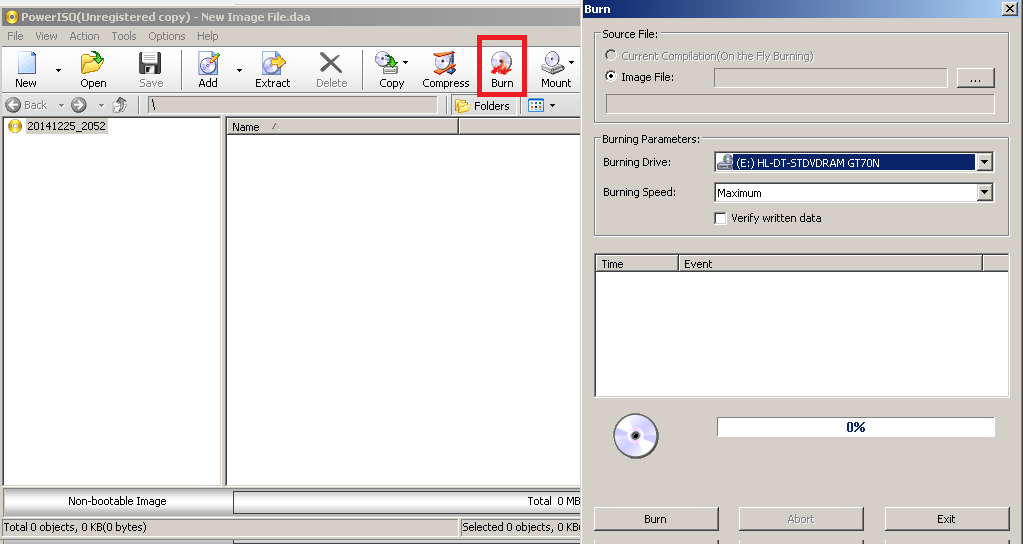
Task: Click the Event column header in log
Action: [831, 264]
